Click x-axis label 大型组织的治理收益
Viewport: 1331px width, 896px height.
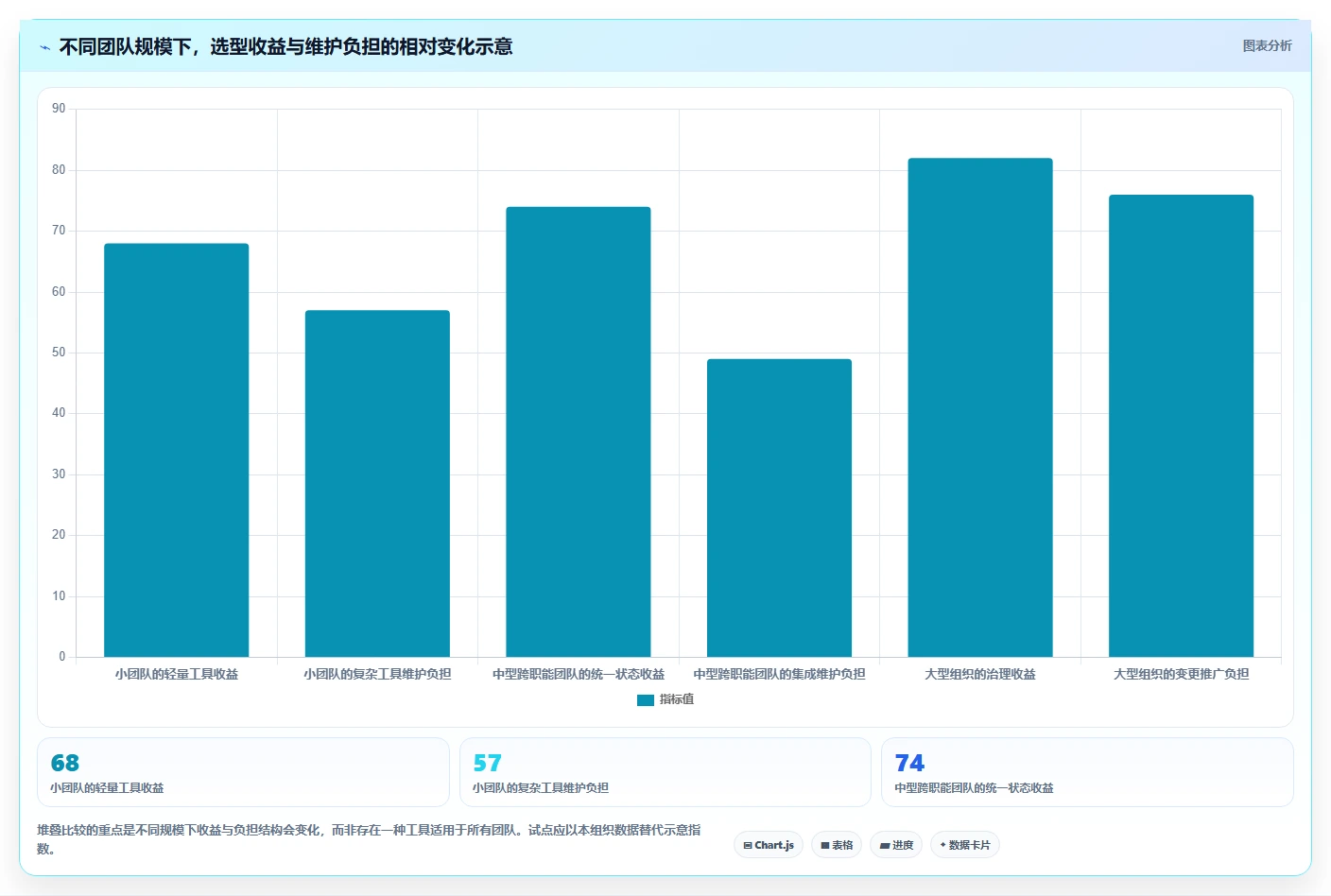(x=980, y=674)
